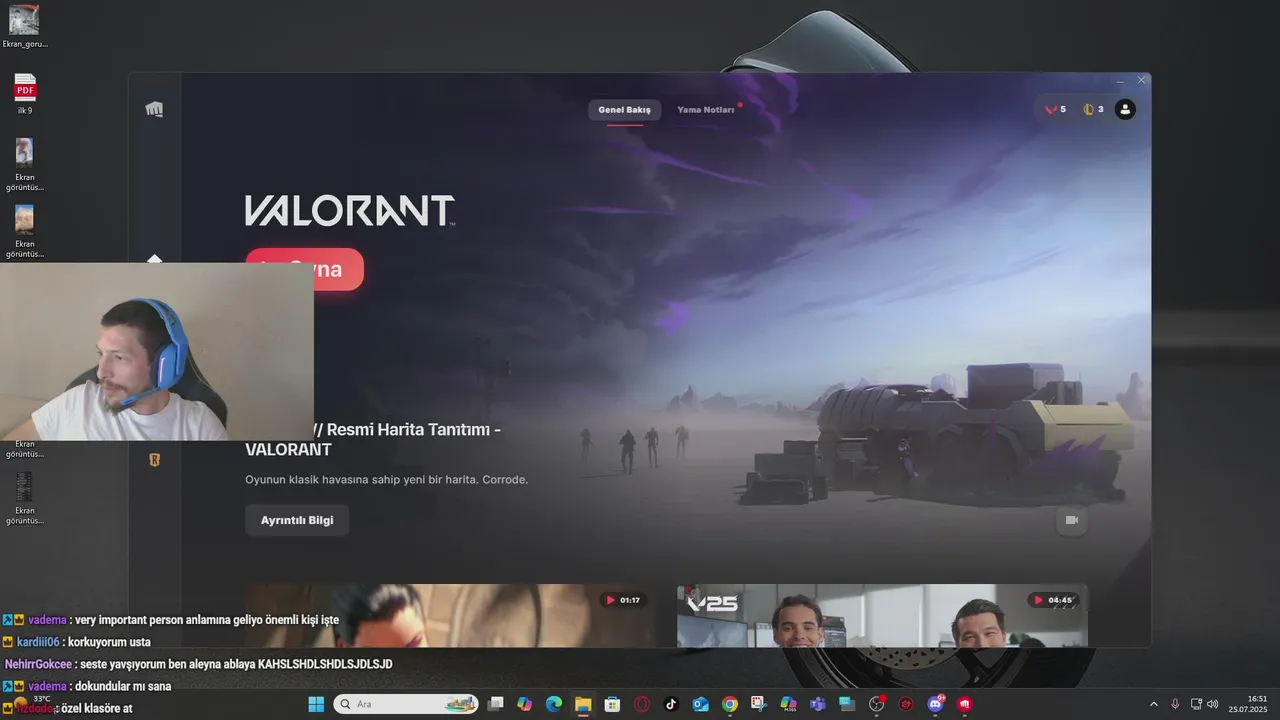Open Outlook from the taskbar
The image size is (1280, 720).
700,704
